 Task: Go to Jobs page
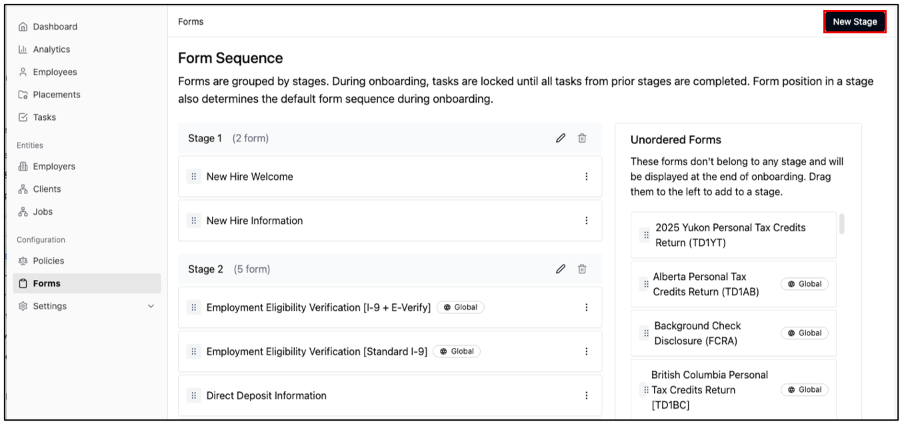point(43,212)
